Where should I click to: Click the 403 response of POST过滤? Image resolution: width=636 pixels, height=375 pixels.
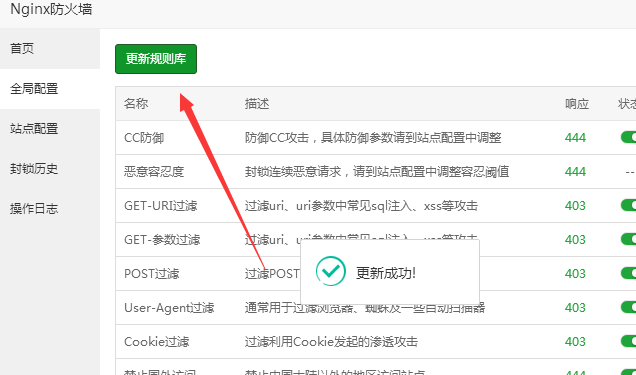click(575, 274)
